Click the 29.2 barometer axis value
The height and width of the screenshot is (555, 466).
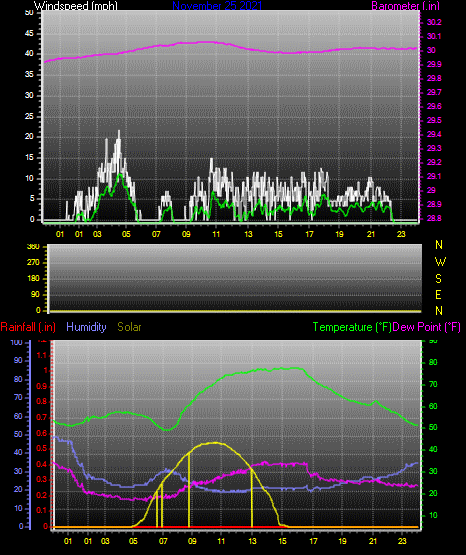434,162
